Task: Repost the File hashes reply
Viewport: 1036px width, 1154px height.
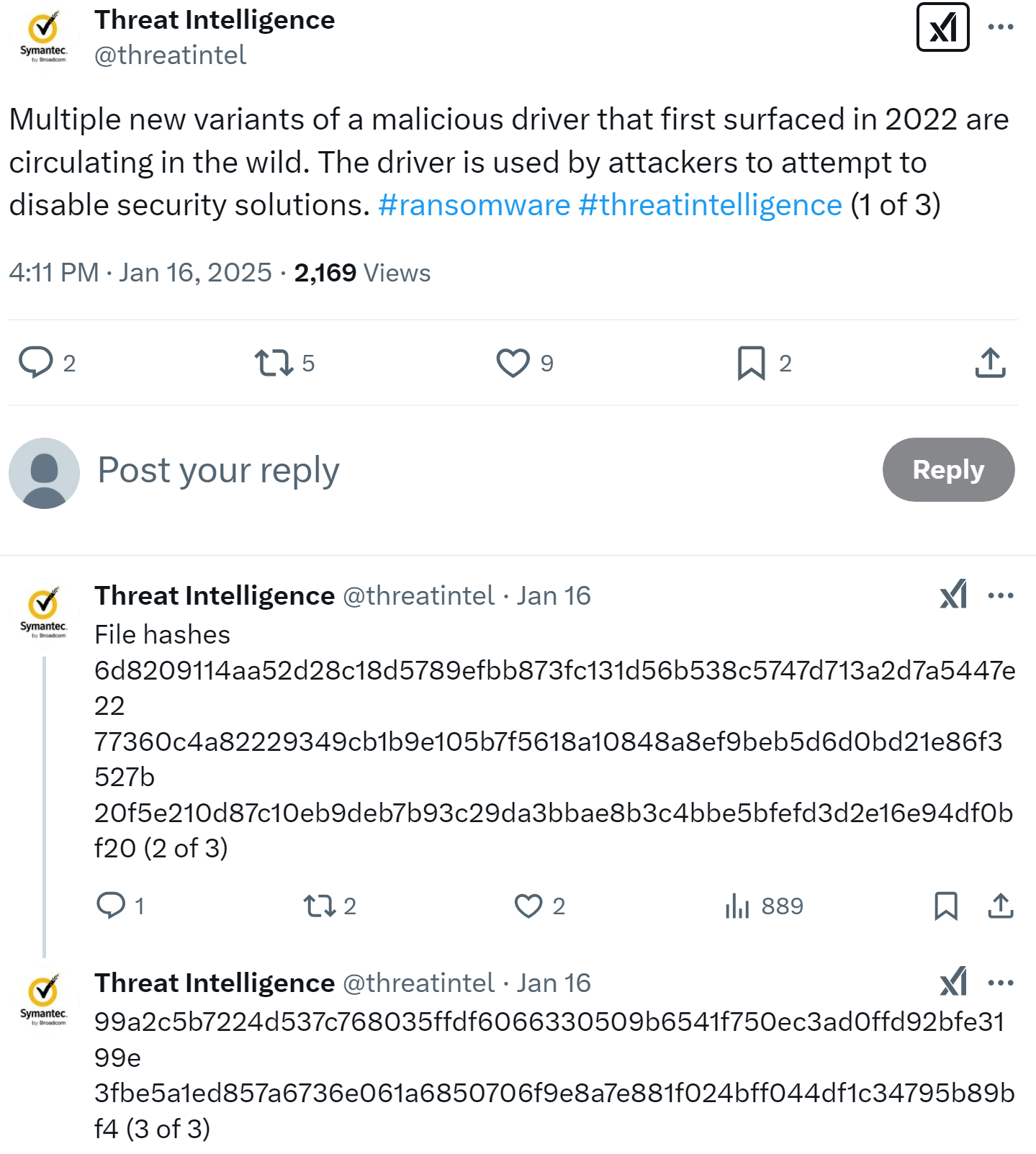Action: point(320,906)
